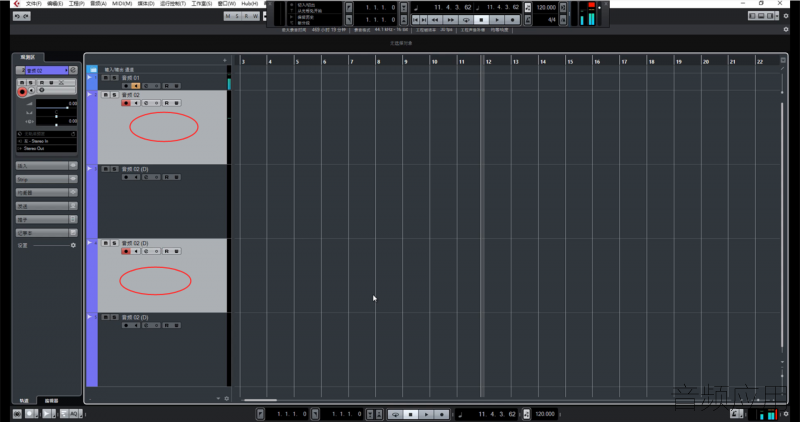Screen dimensions: 800x422
Task: Click Play in the bottom transport bar
Action: [x=427, y=414]
